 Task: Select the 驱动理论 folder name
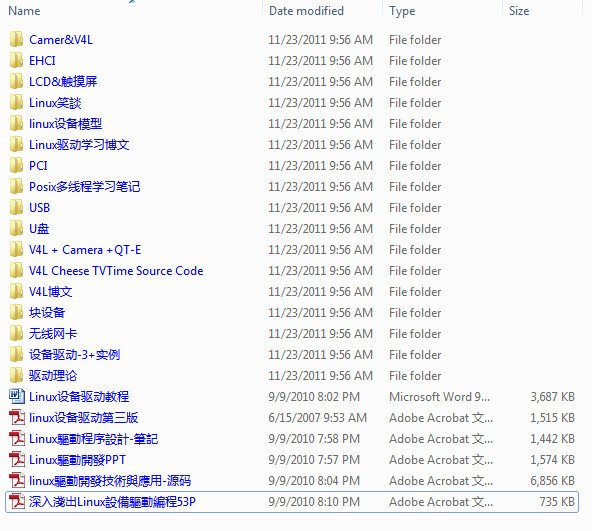(53, 375)
